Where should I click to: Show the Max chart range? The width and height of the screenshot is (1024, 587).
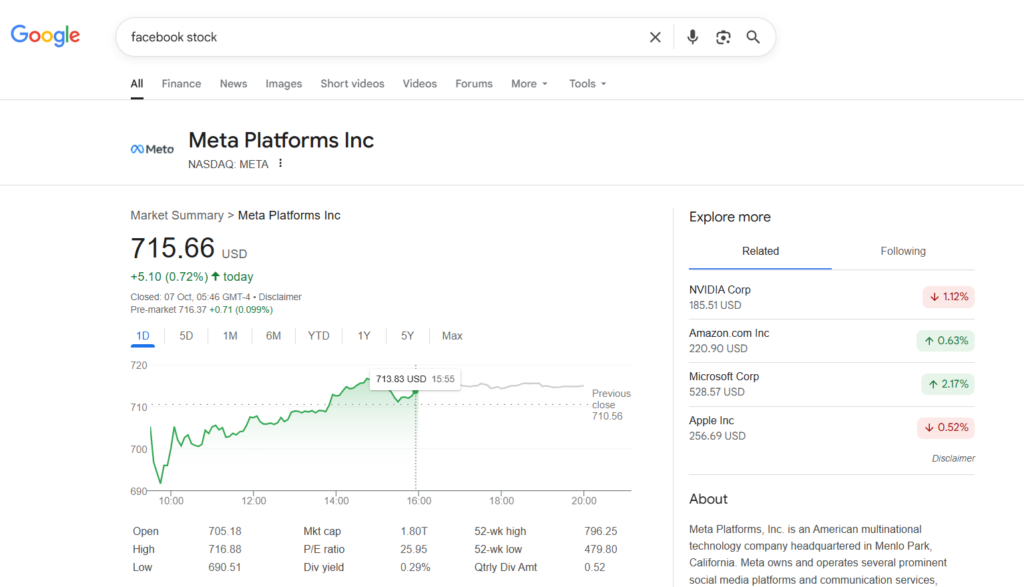tap(452, 336)
